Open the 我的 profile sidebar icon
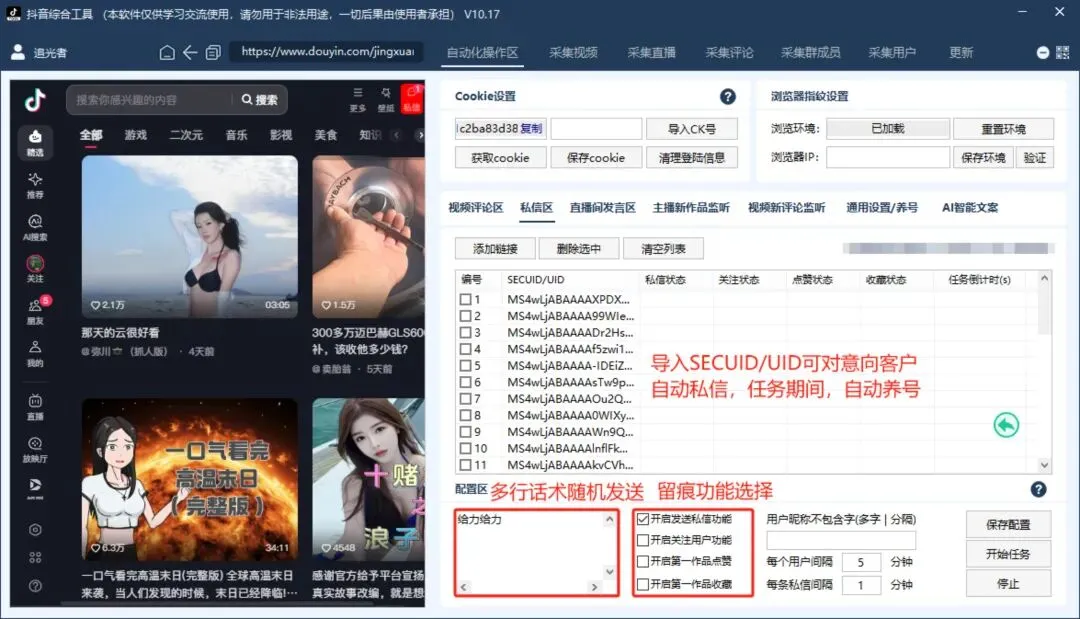This screenshot has height=619, width=1080. (35, 353)
